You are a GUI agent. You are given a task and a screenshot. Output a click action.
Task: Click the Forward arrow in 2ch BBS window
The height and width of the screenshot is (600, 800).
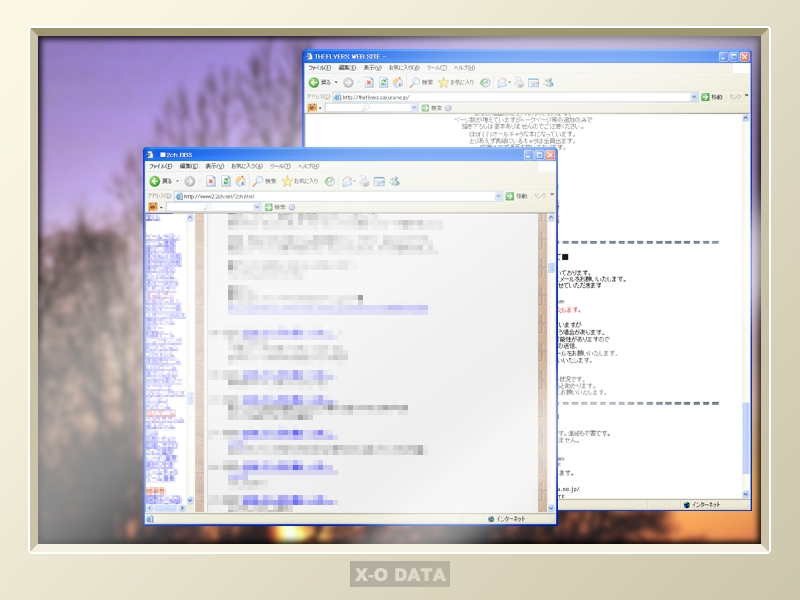click(x=189, y=181)
